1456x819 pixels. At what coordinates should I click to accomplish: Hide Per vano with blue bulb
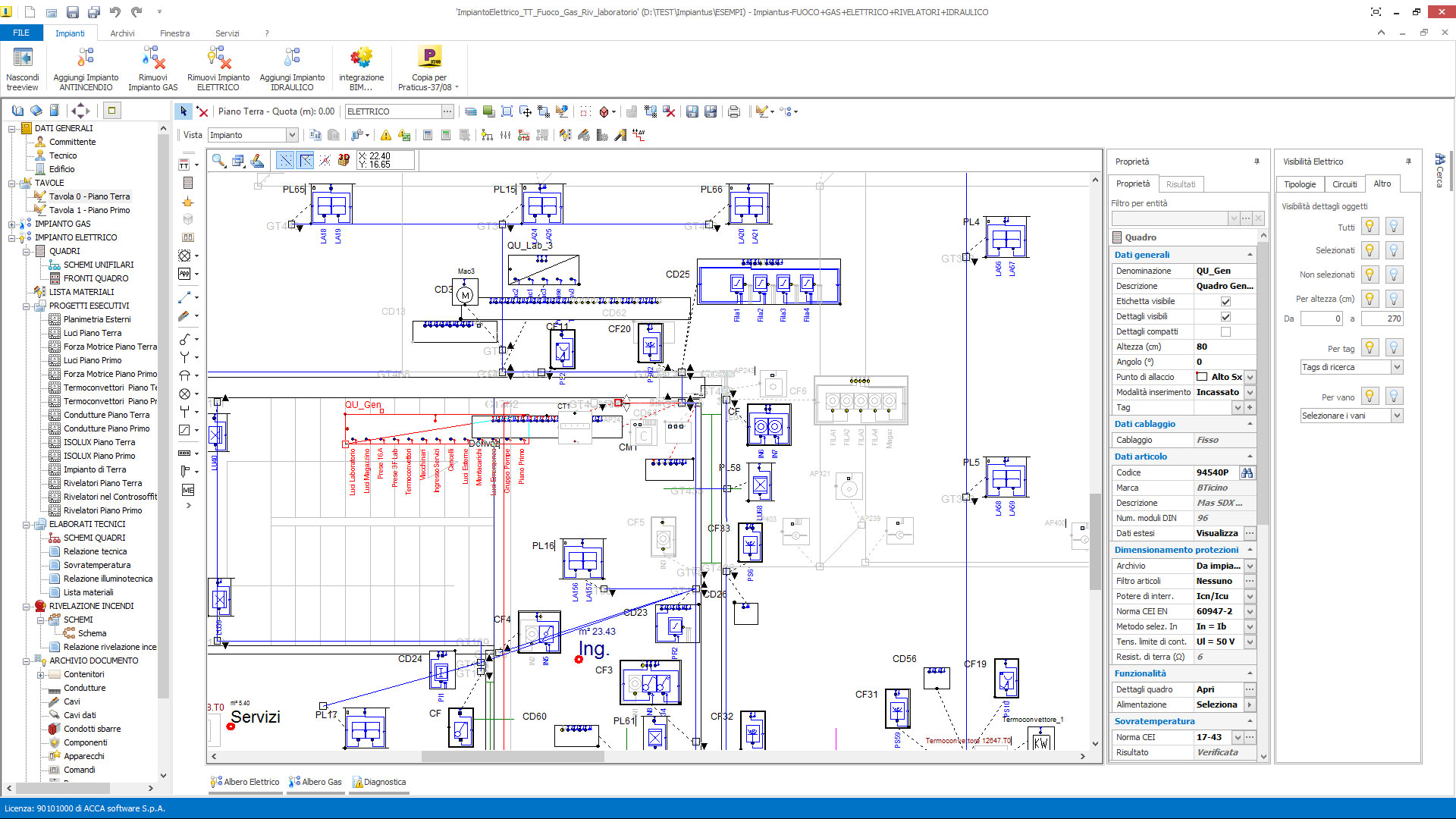[1394, 396]
